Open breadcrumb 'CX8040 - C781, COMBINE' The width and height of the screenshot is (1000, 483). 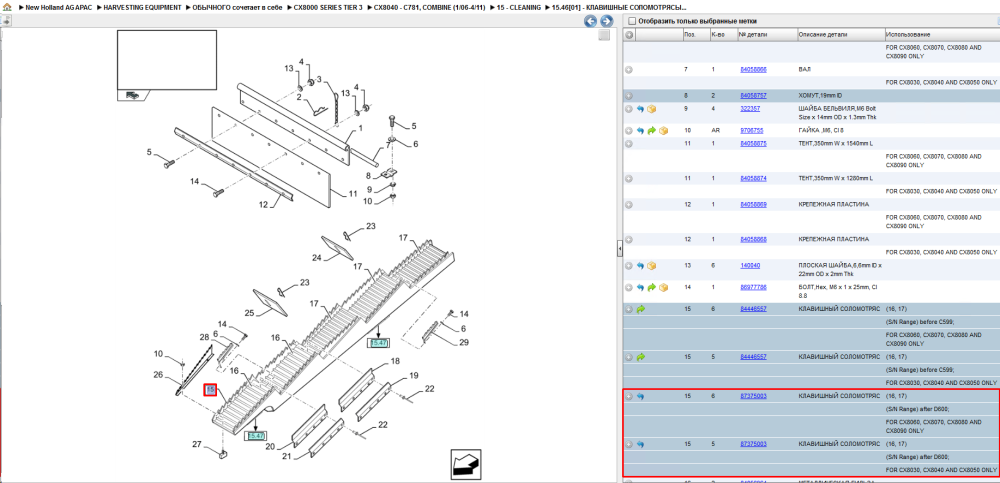[431, 8]
